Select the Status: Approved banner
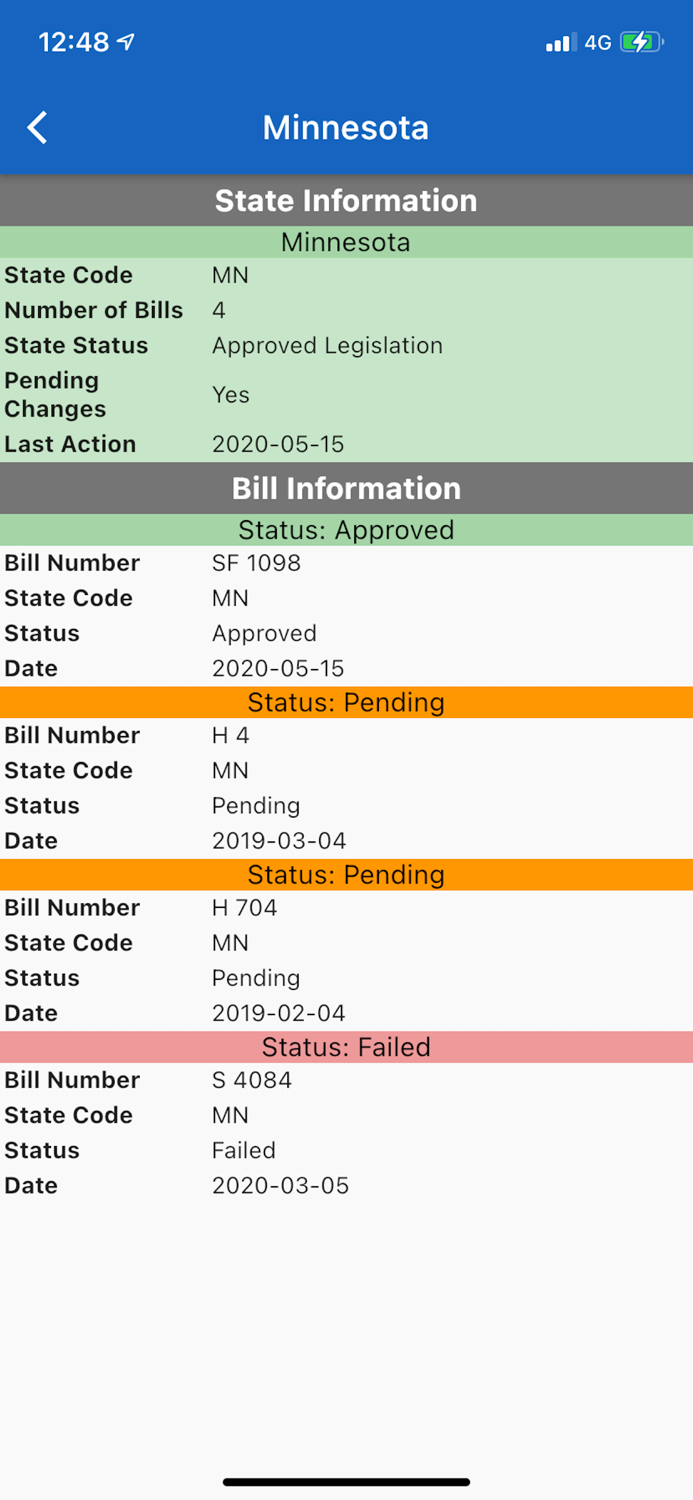Image resolution: width=693 pixels, height=1500 pixels. click(x=345, y=530)
